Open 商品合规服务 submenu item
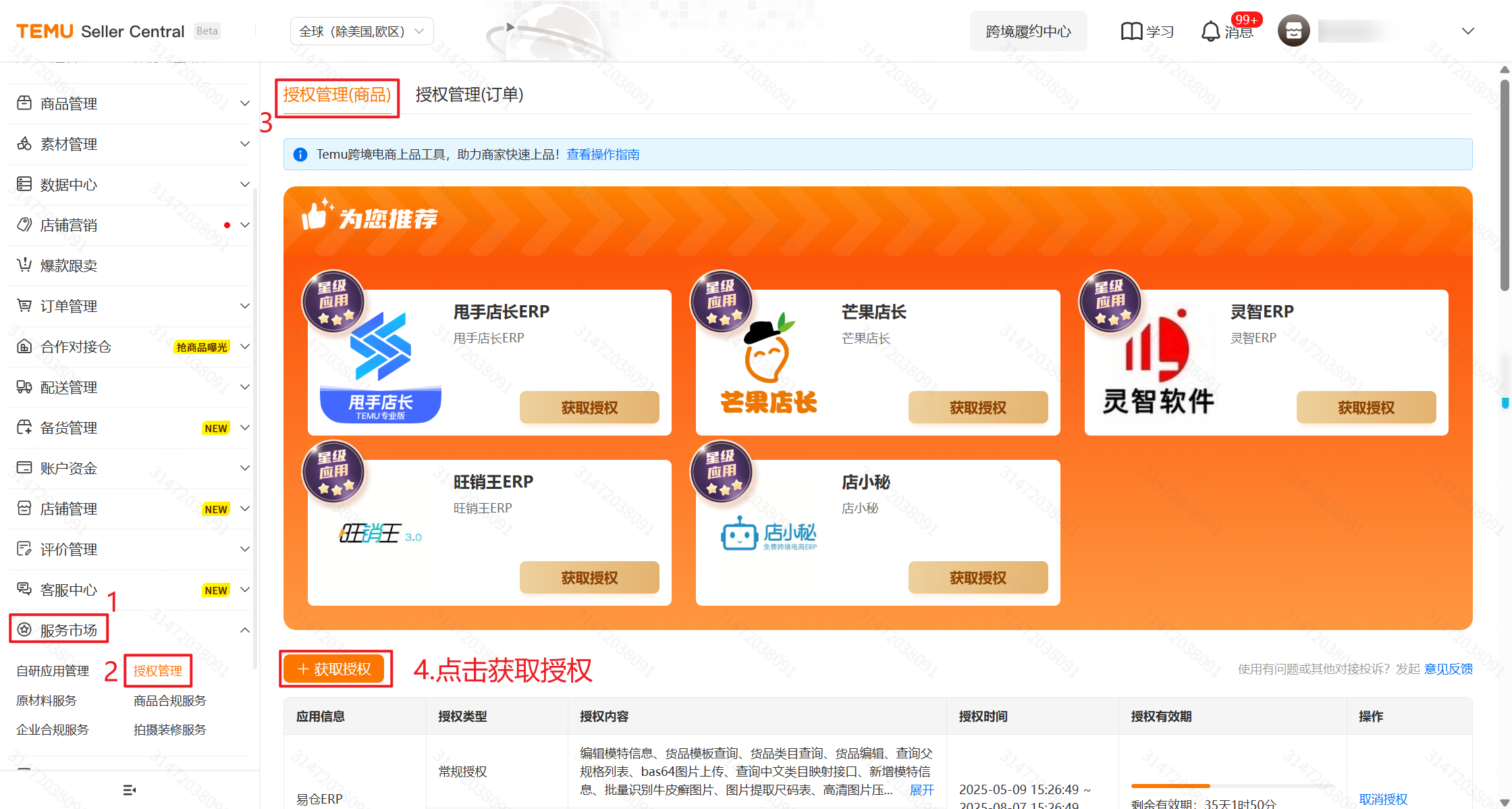The width and height of the screenshot is (1512, 809). coord(170,700)
